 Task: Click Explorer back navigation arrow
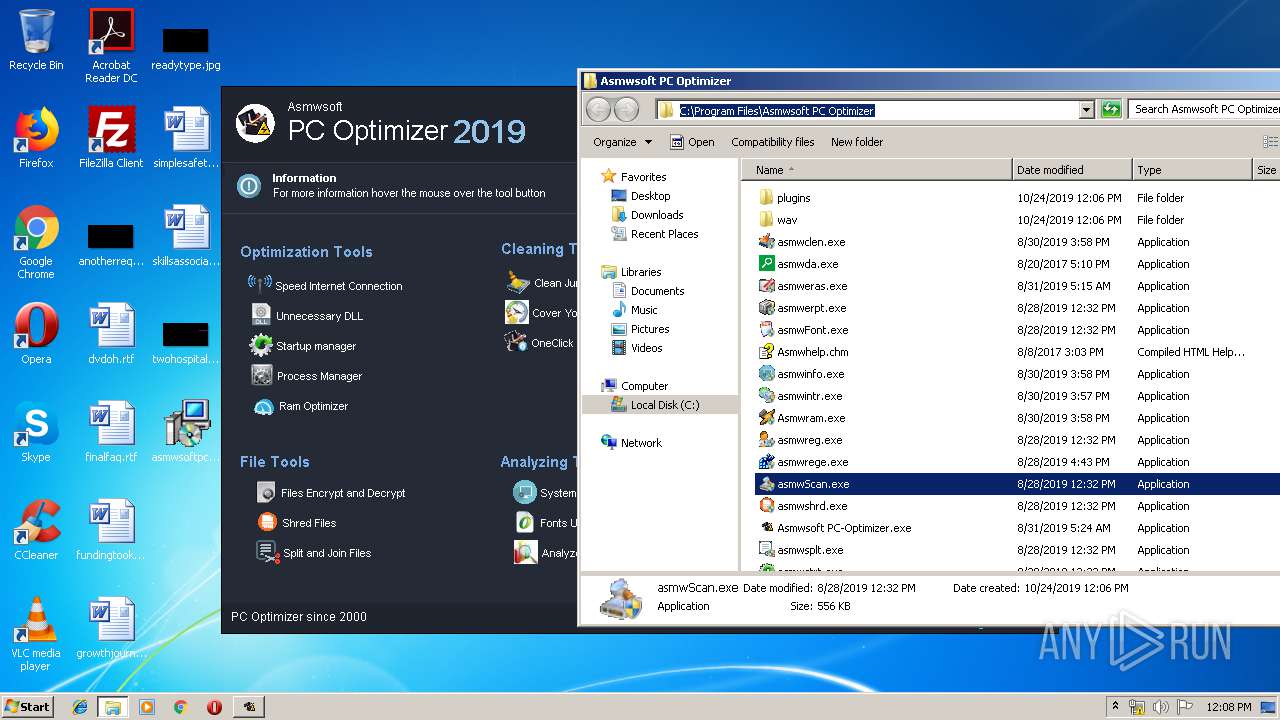pyautogui.click(x=598, y=110)
